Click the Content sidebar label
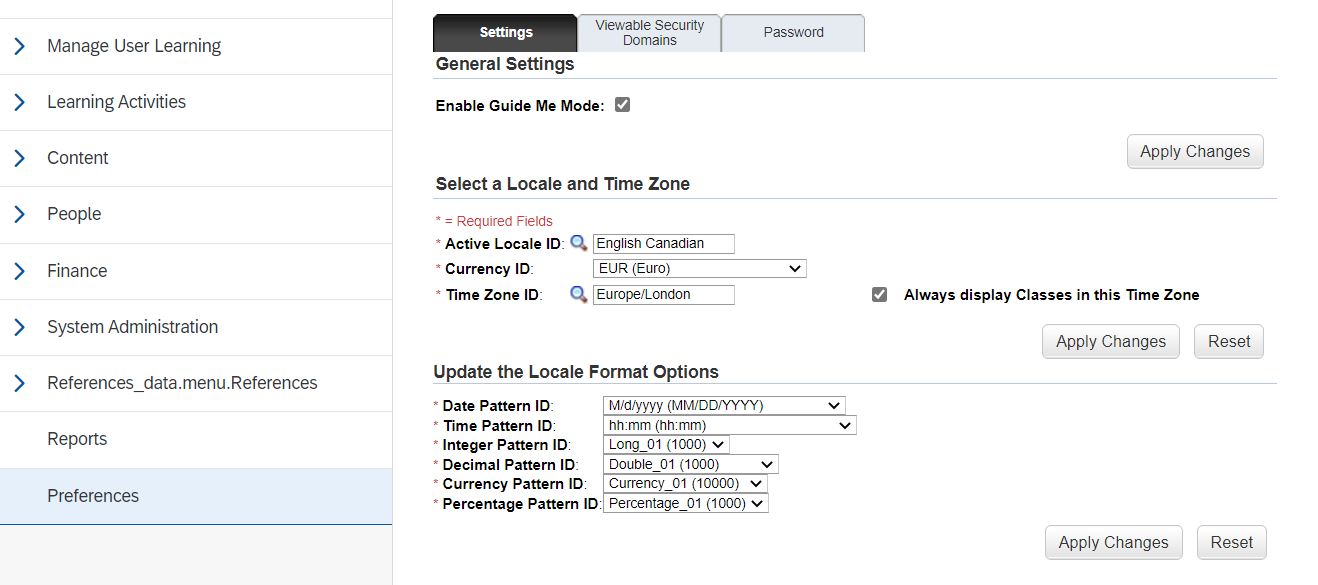 point(78,158)
